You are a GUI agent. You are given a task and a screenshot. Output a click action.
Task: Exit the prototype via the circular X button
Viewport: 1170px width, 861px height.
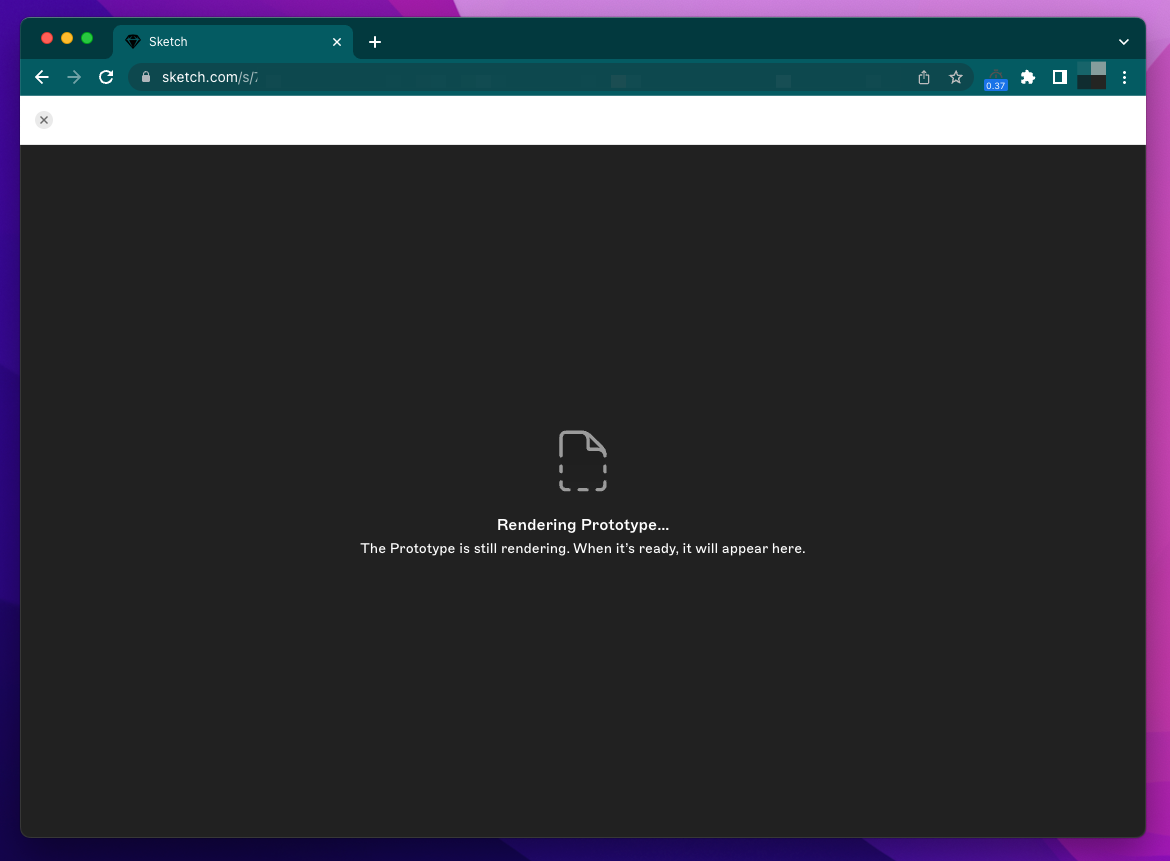[x=44, y=119]
